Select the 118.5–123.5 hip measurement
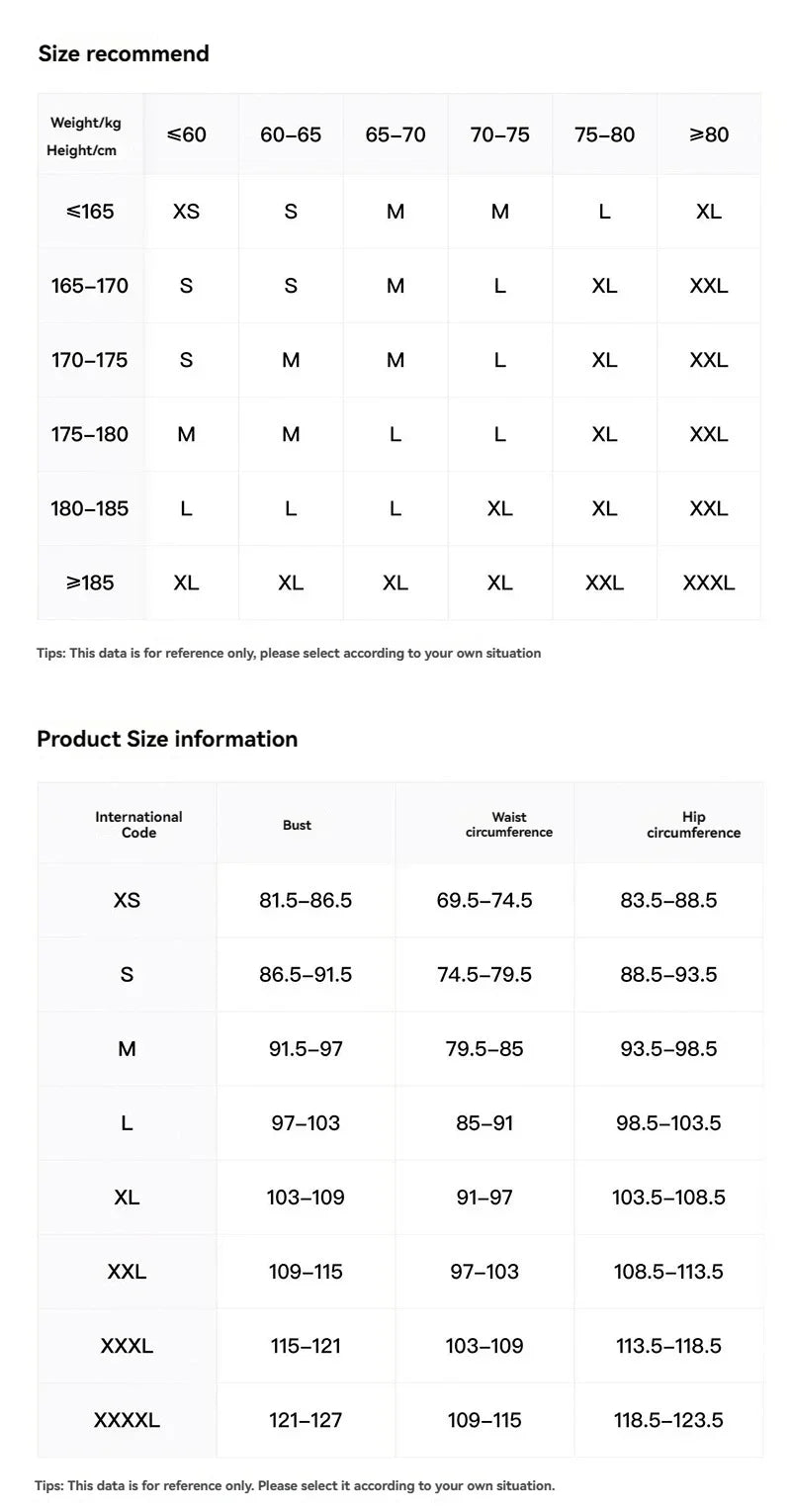 tap(668, 1420)
